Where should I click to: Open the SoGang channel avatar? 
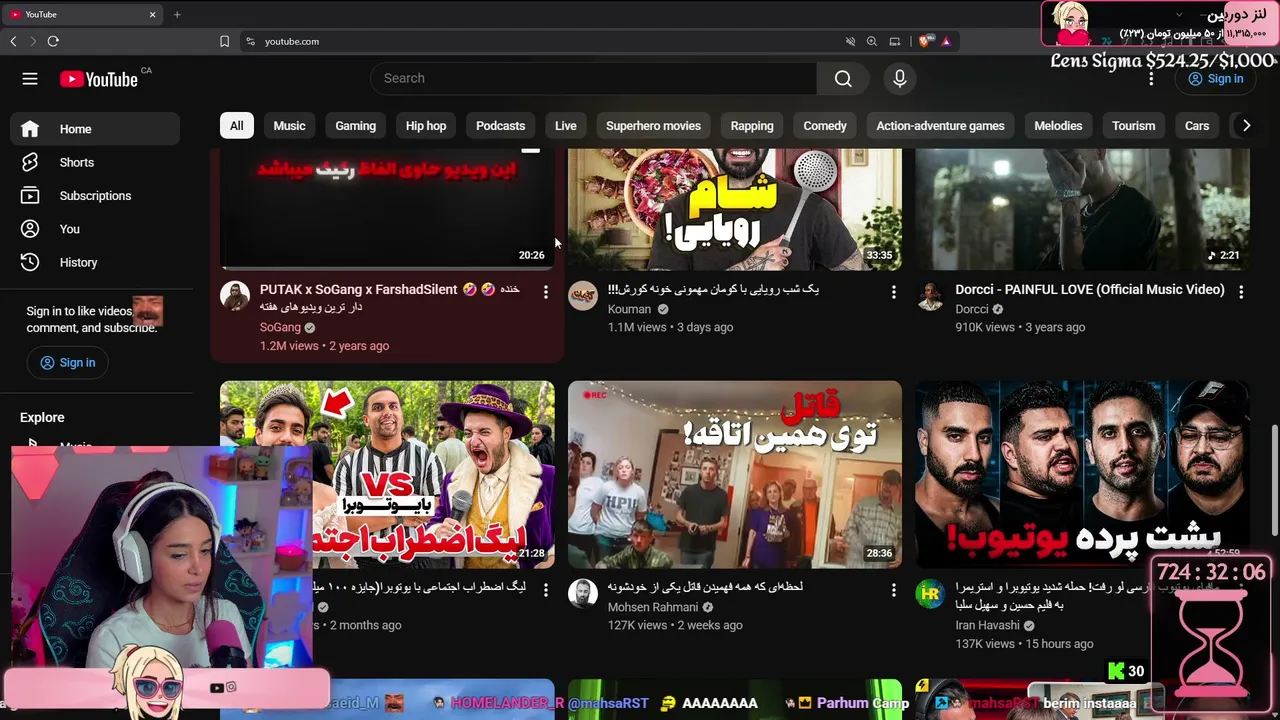[x=235, y=296]
